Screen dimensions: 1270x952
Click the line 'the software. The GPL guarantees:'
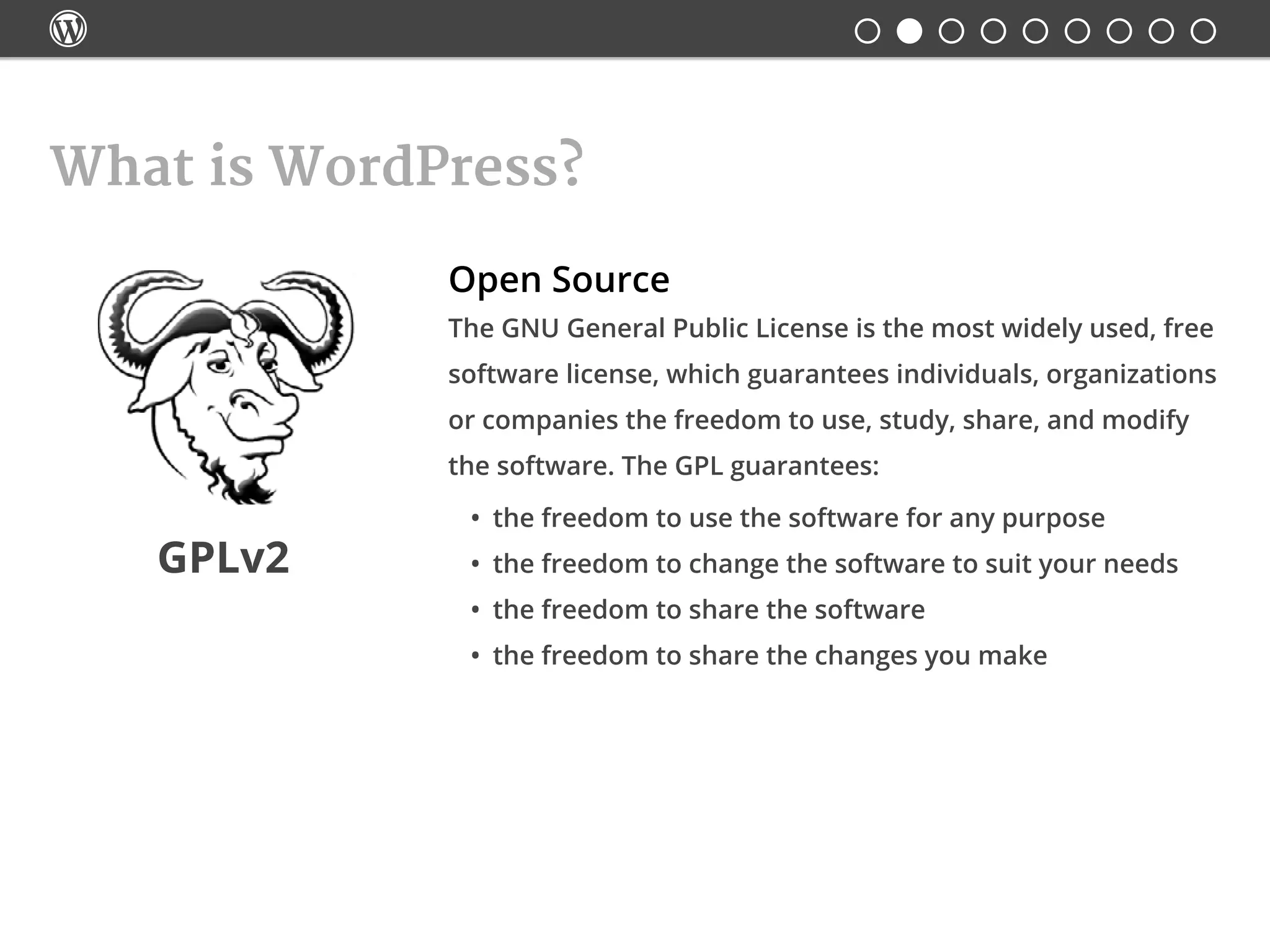pyautogui.click(x=664, y=466)
